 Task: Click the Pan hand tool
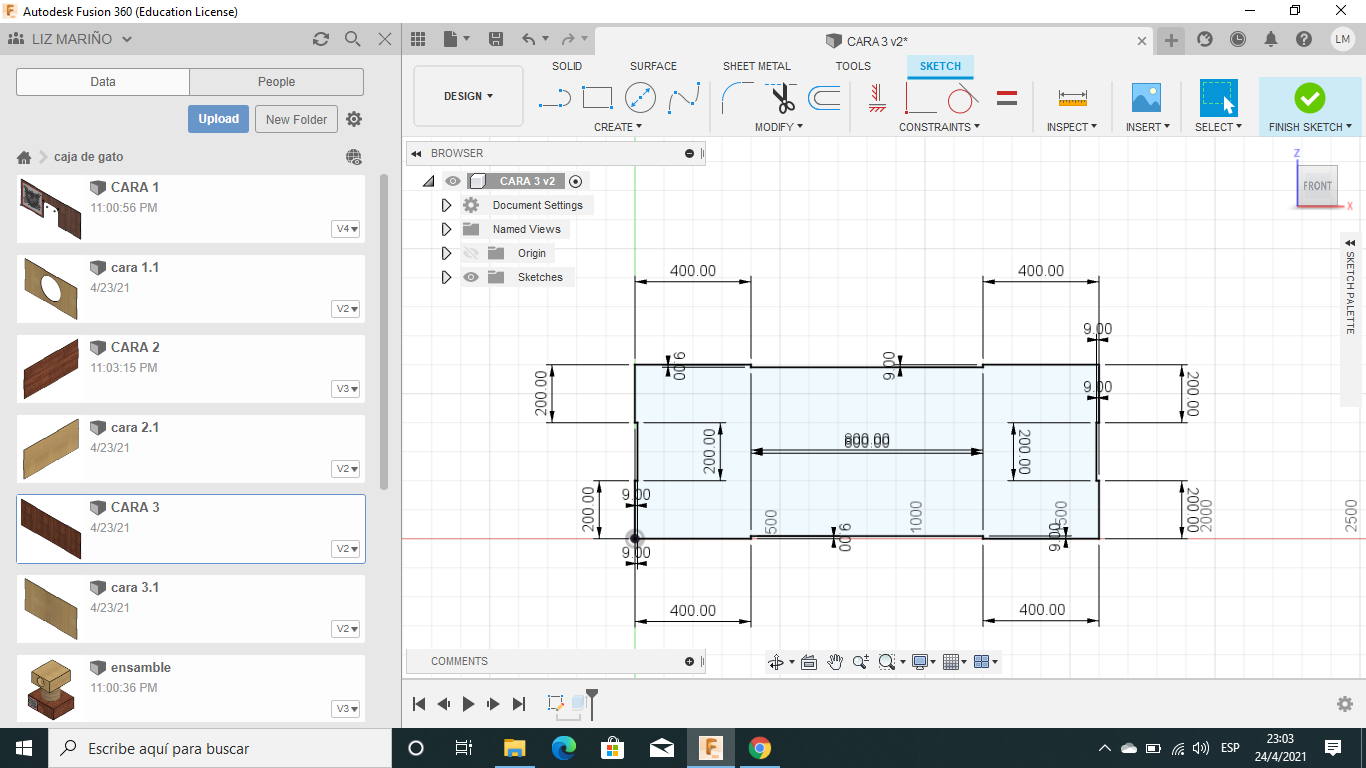click(x=835, y=662)
